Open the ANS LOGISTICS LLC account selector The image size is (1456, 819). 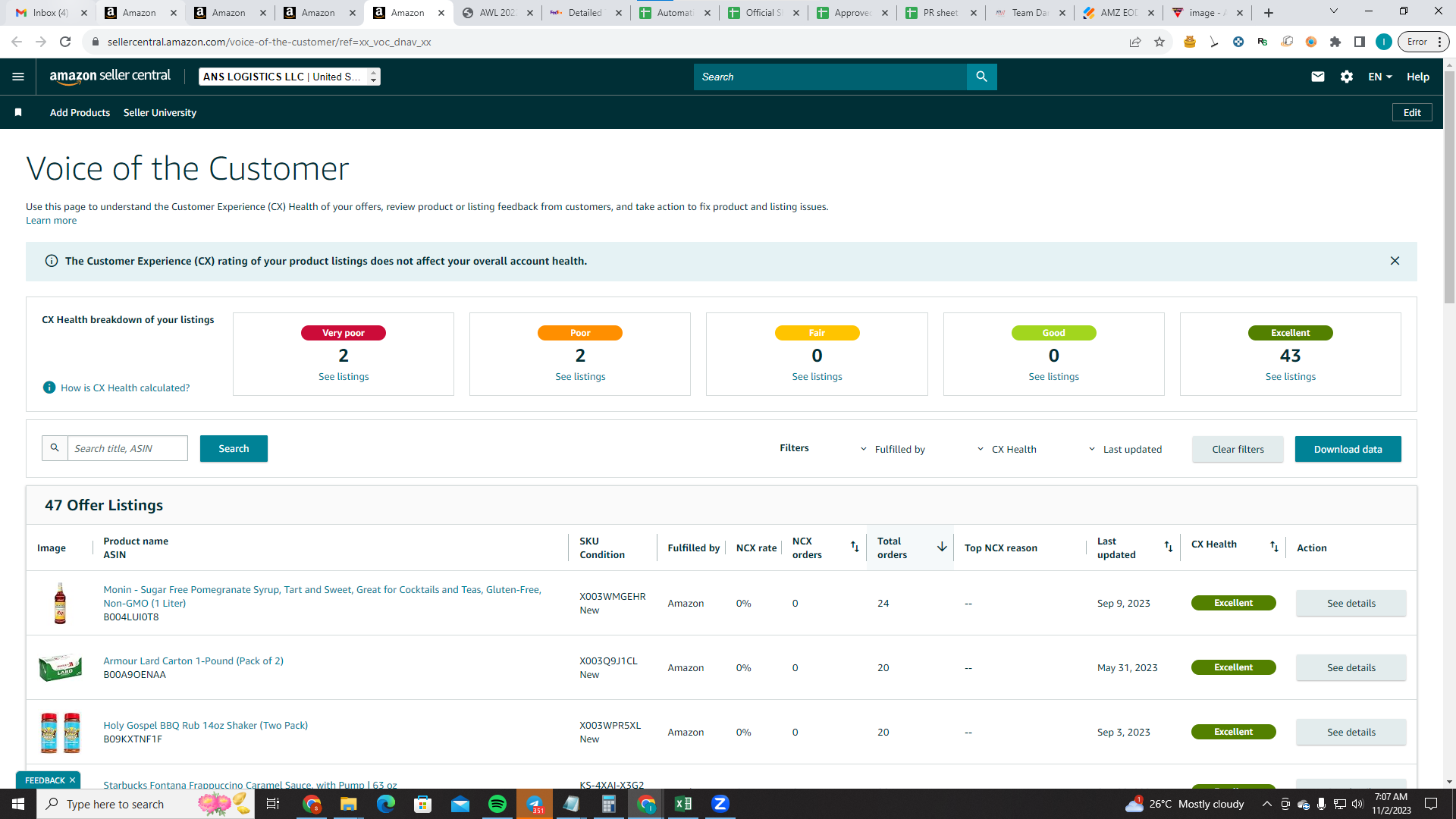(x=290, y=77)
